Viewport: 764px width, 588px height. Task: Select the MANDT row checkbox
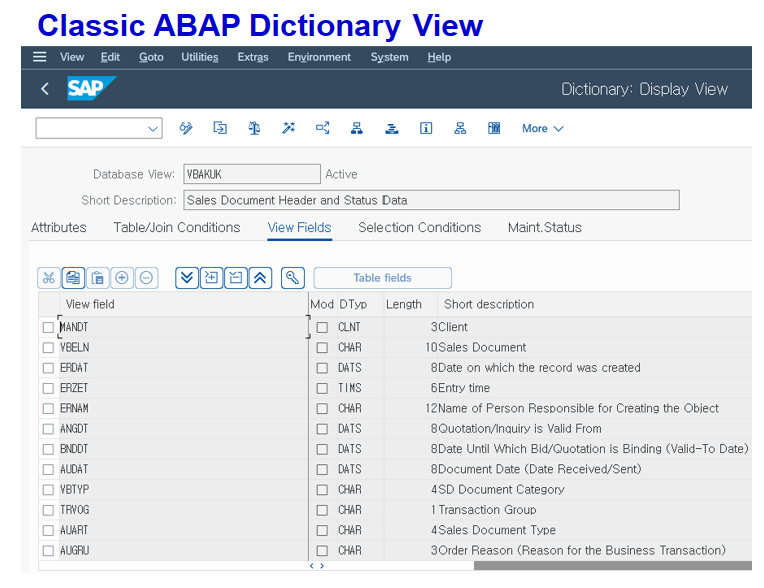coord(48,327)
